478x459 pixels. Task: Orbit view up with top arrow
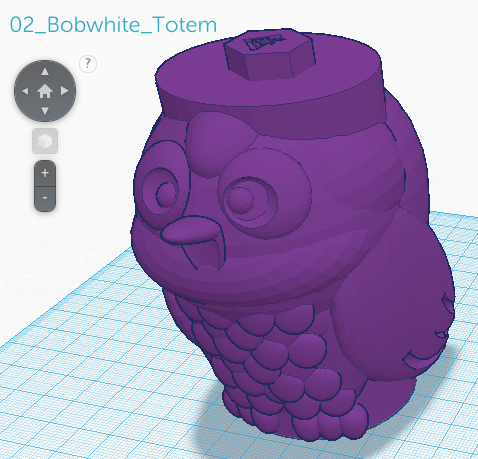(x=45, y=71)
